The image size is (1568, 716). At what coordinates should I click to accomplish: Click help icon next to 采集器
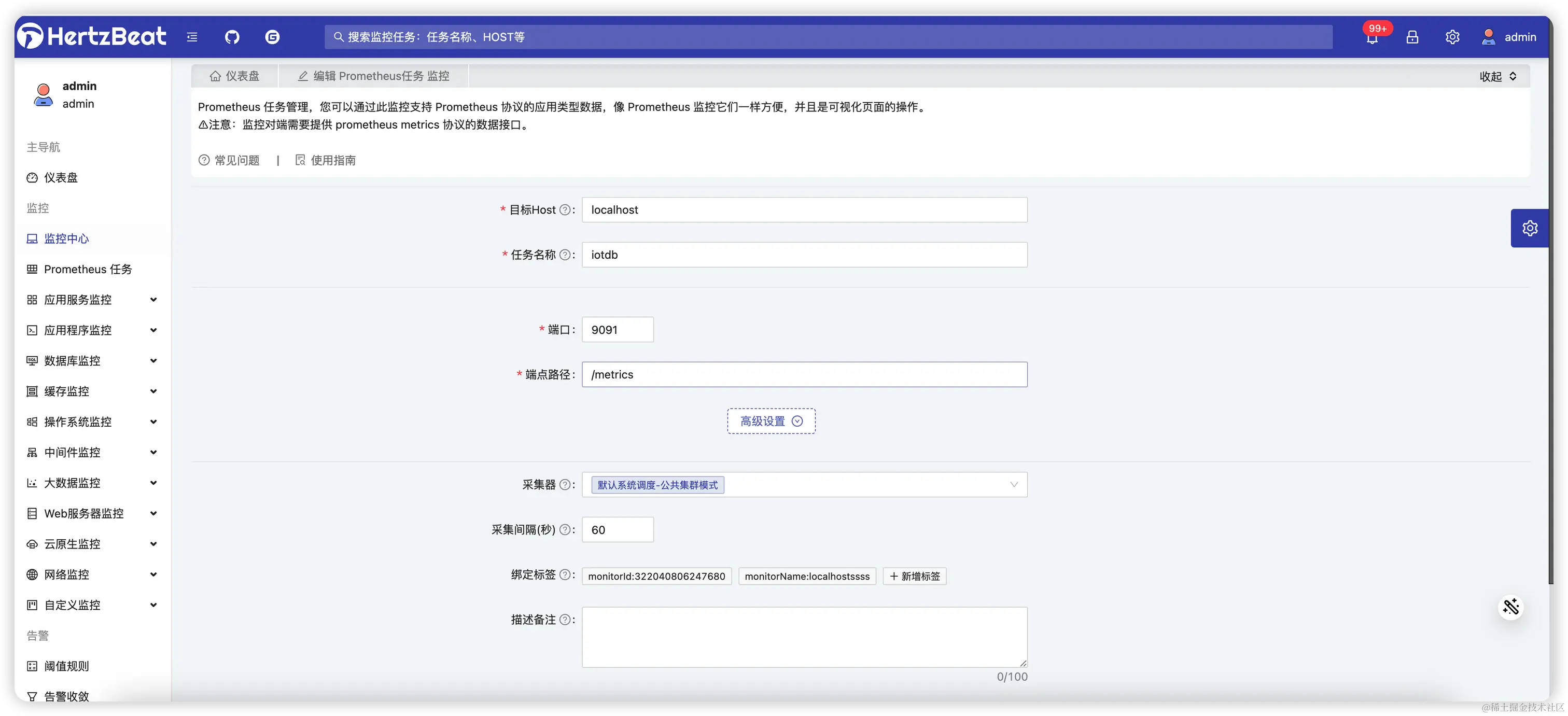tap(565, 485)
